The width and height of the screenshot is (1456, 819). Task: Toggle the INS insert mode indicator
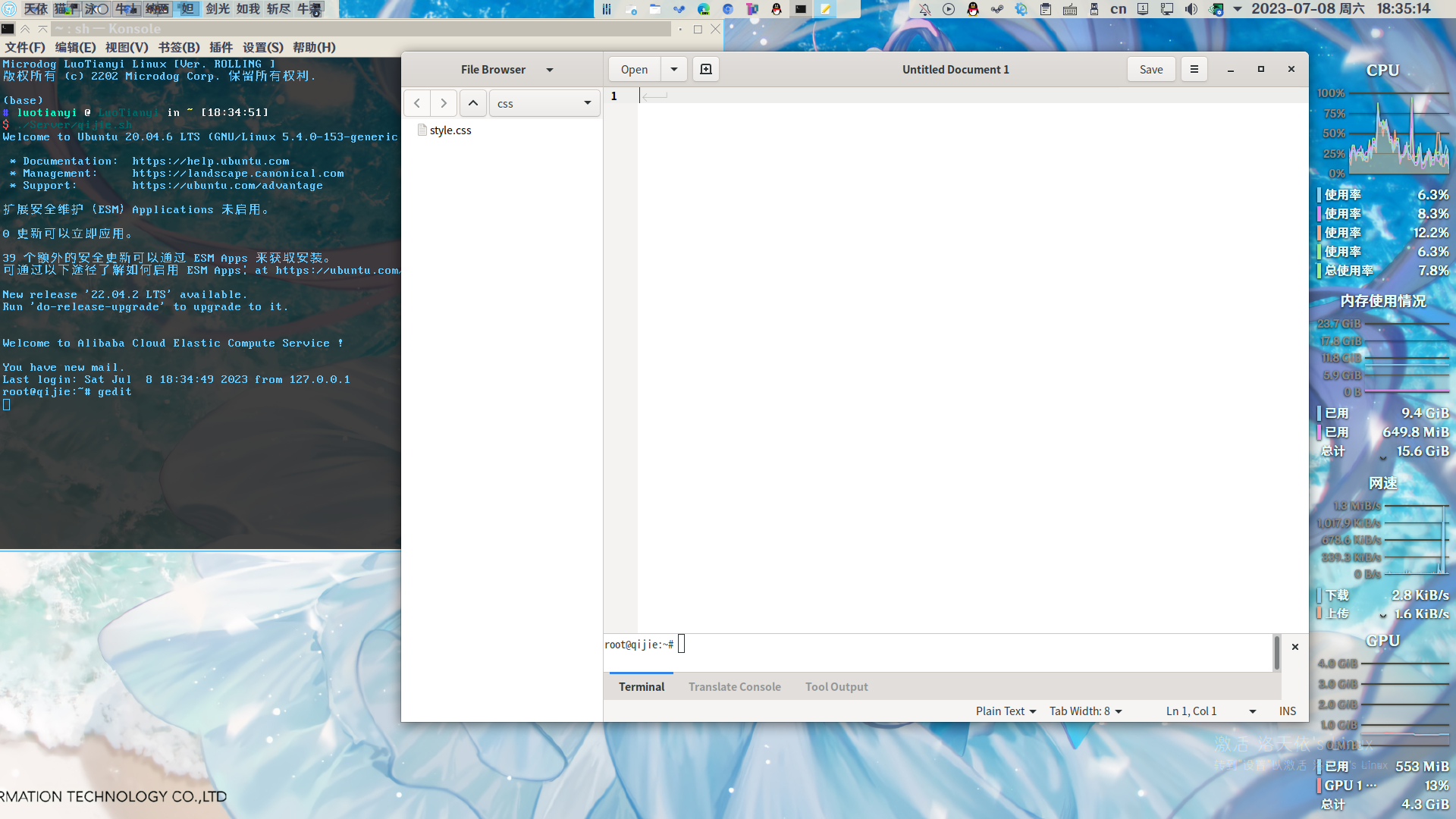tap(1287, 711)
